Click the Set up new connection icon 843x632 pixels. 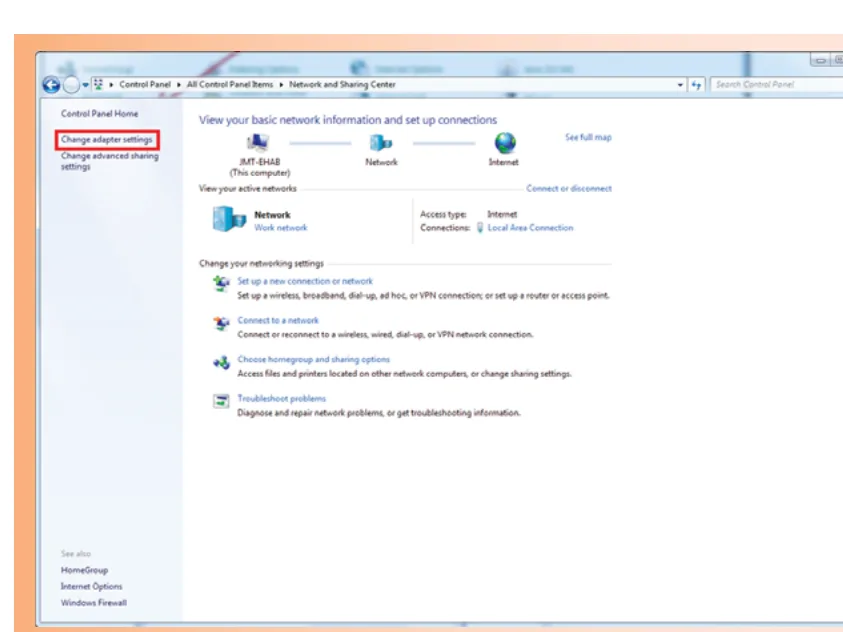221,283
